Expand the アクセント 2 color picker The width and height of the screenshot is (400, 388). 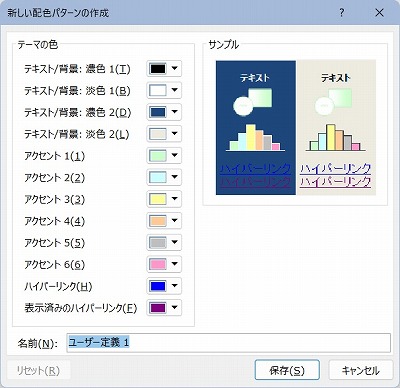point(164,177)
